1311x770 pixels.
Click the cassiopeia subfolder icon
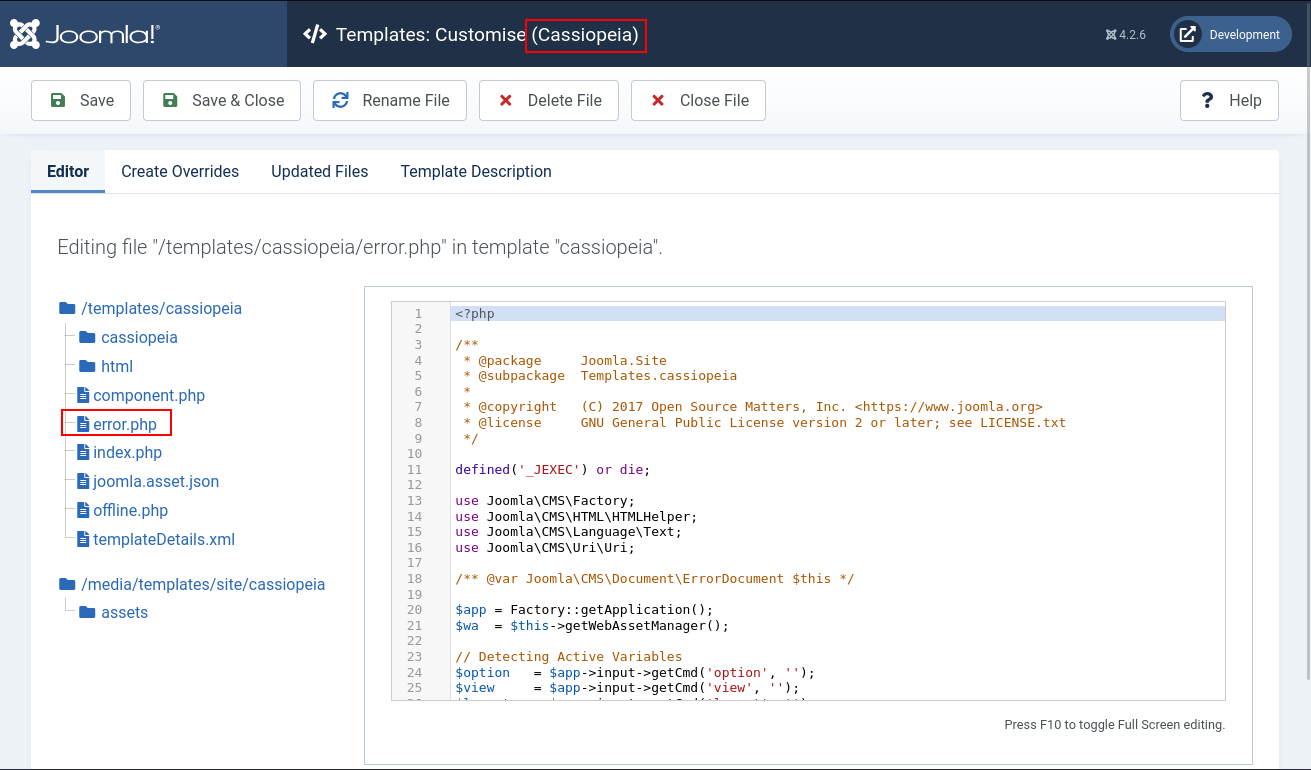(x=87, y=337)
